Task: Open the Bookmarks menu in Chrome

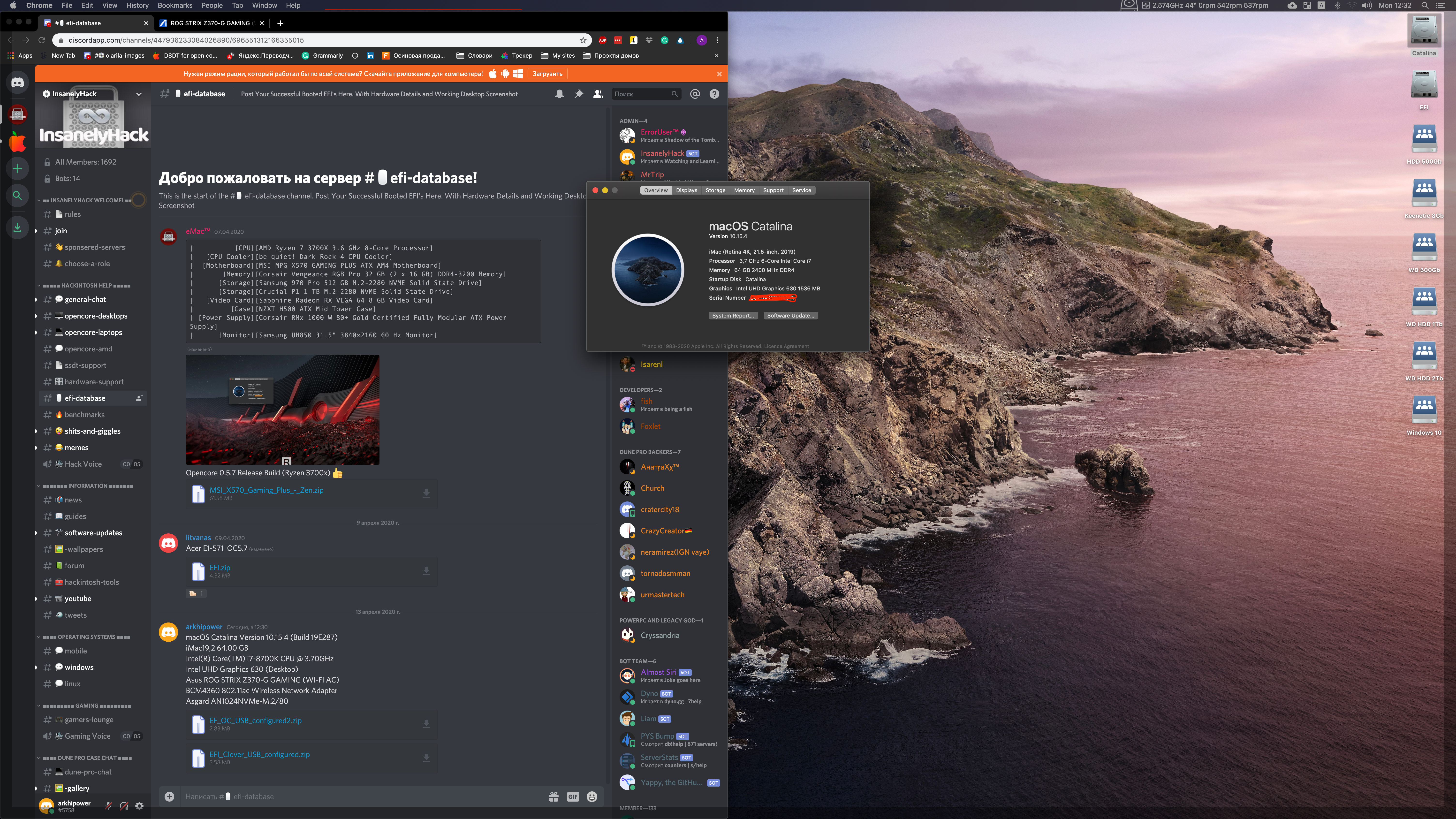Action: [x=175, y=5]
